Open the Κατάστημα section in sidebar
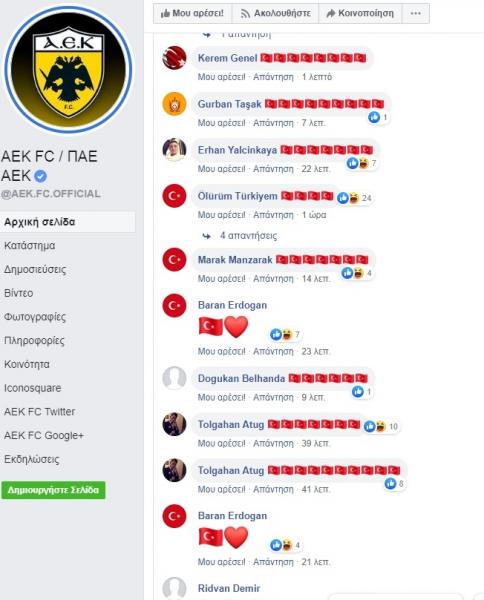The image size is (484, 600). pyautogui.click(x=29, y=246)
